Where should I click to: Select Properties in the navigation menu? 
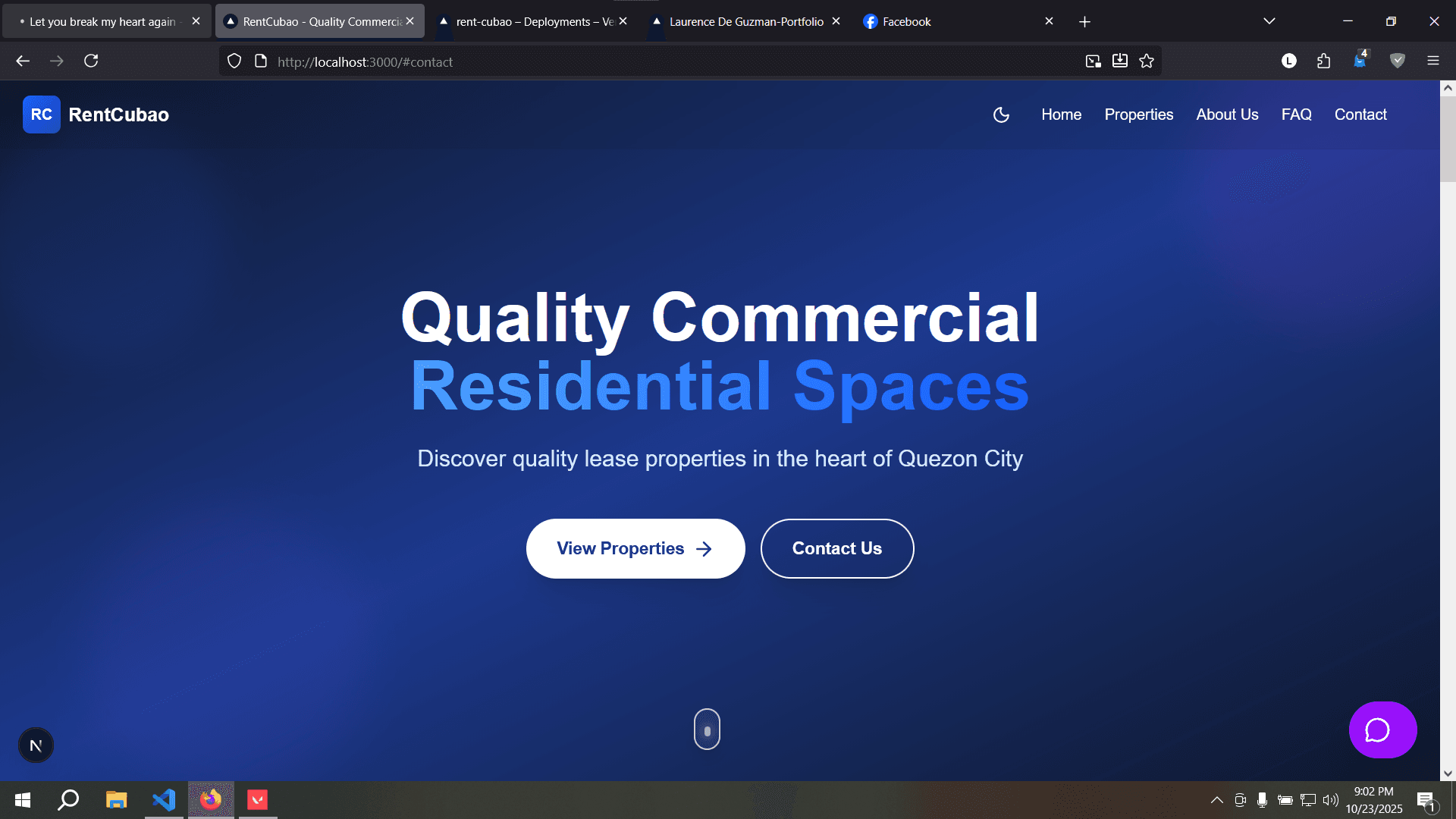pos(1138,115)
